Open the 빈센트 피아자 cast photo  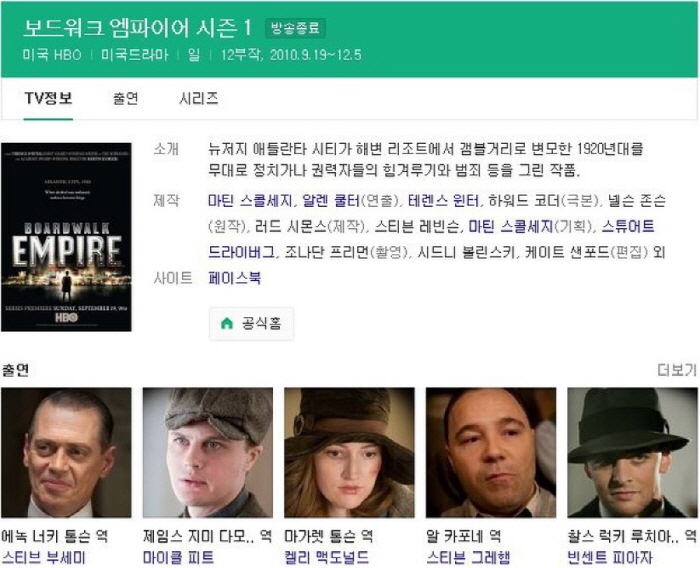pos(632,452)
